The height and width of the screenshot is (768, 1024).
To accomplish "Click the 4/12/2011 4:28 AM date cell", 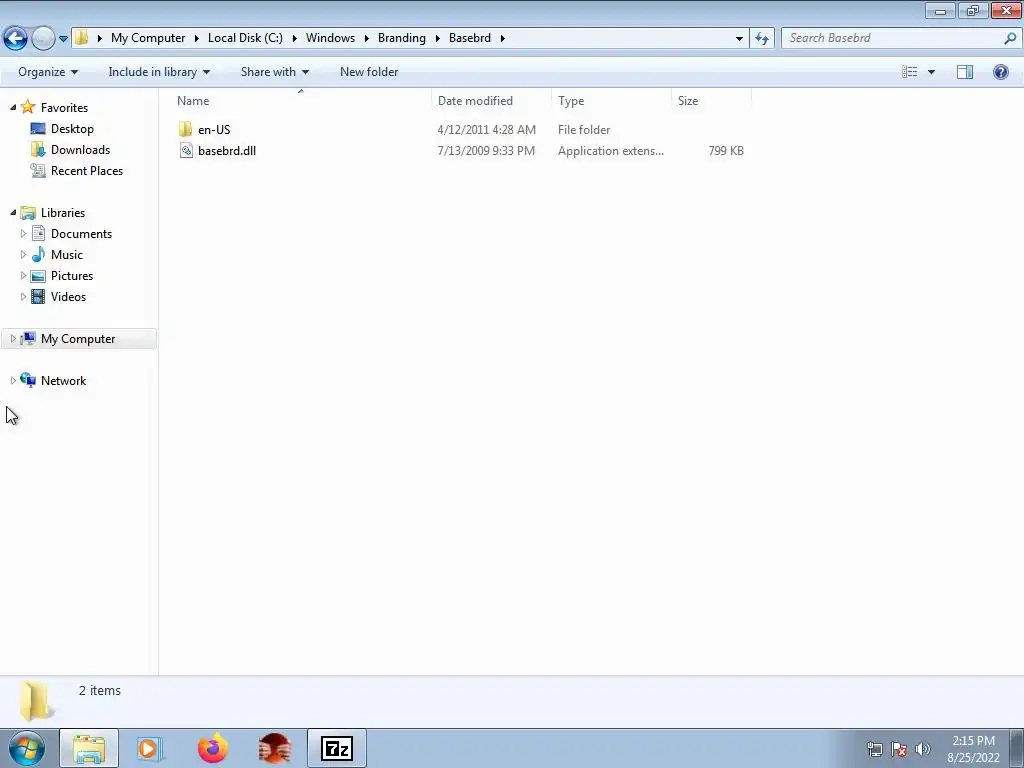I will (x=487, y=130).
